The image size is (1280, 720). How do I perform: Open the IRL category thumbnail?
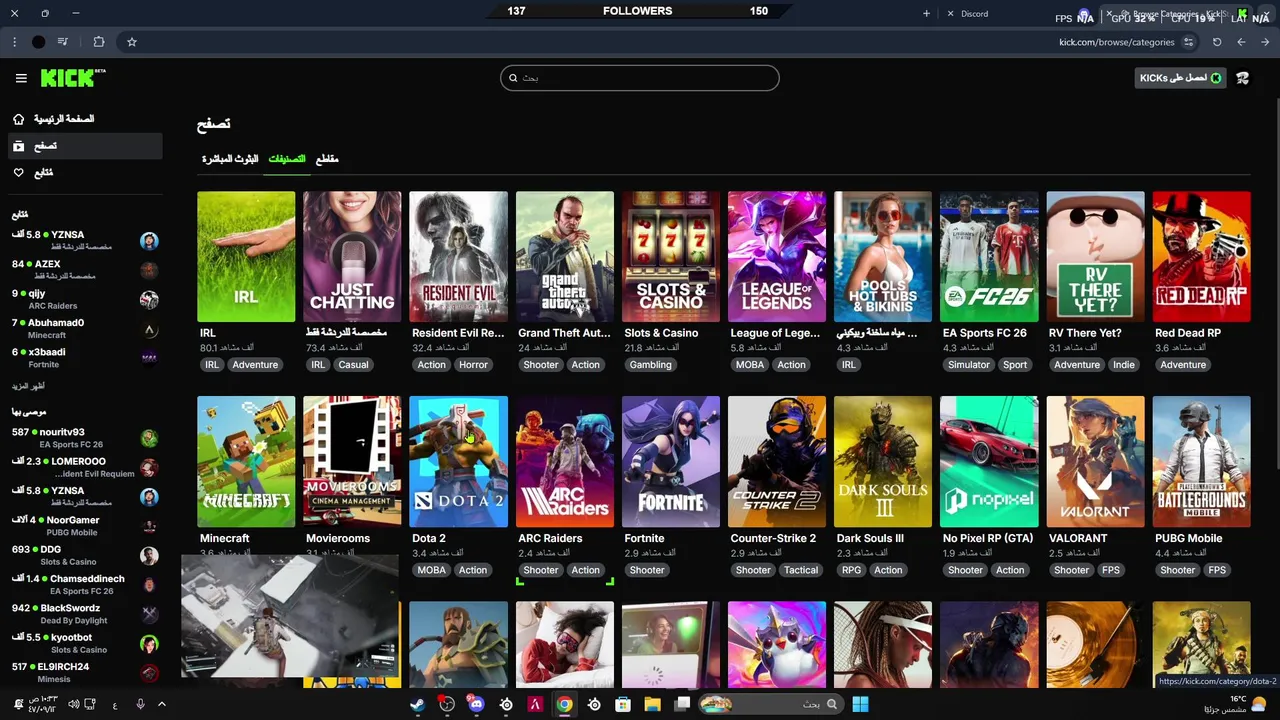(246, 257)
